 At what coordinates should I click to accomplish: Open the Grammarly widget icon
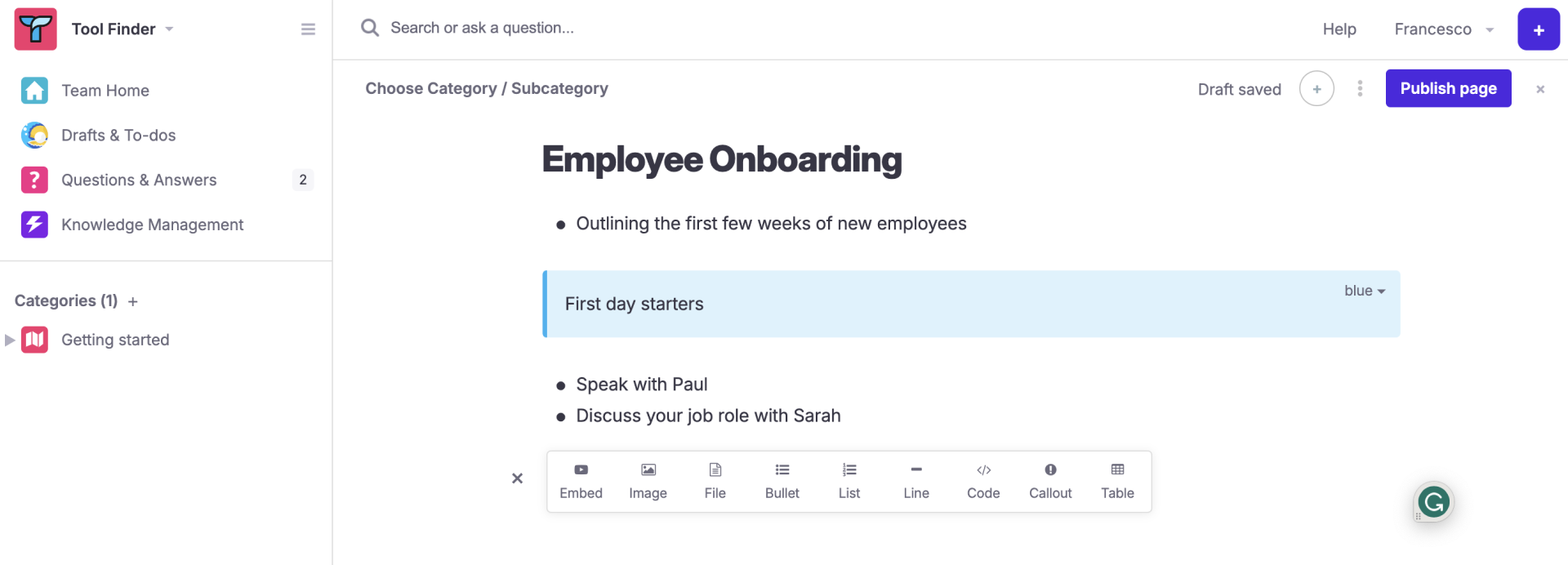[x=1434, y=502]
